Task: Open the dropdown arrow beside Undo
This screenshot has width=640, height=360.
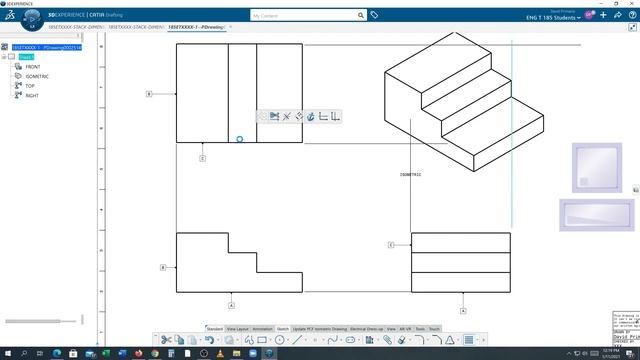Action: tap(218, 340)
